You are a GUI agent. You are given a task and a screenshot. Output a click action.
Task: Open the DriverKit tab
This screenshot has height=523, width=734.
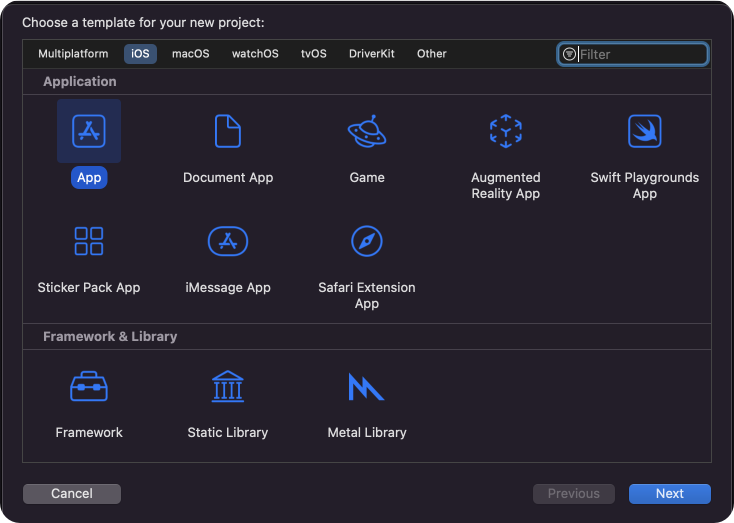pos(371,54)
